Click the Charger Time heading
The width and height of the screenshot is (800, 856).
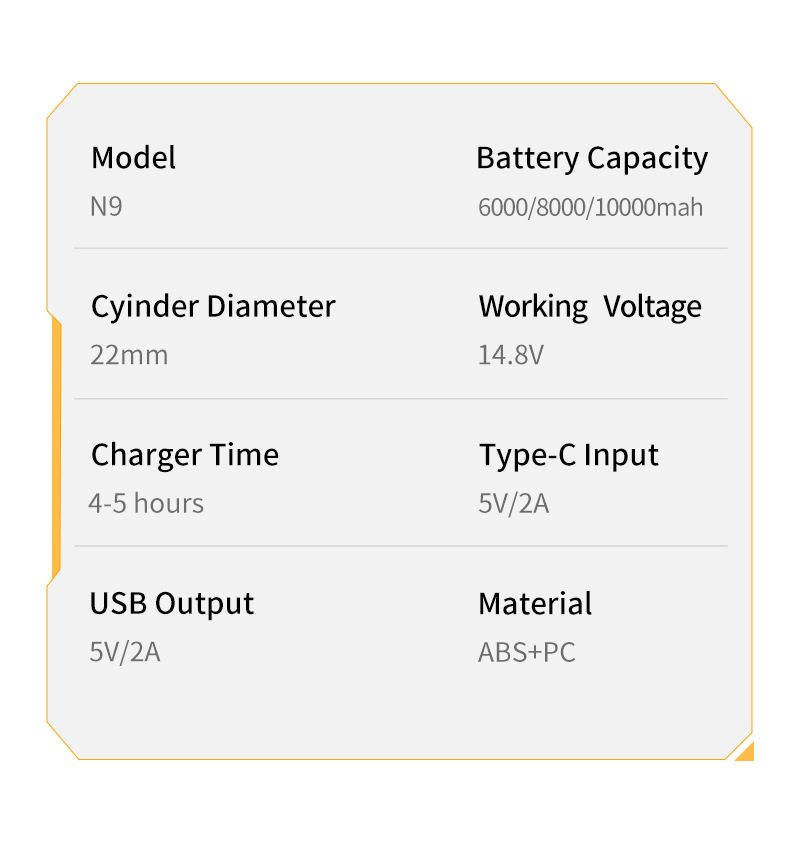(x=185, y=455)
